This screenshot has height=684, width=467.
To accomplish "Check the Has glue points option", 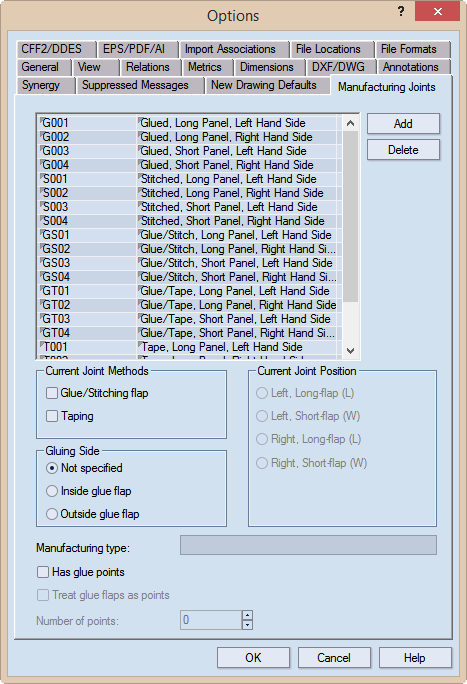I will [43, 572].
